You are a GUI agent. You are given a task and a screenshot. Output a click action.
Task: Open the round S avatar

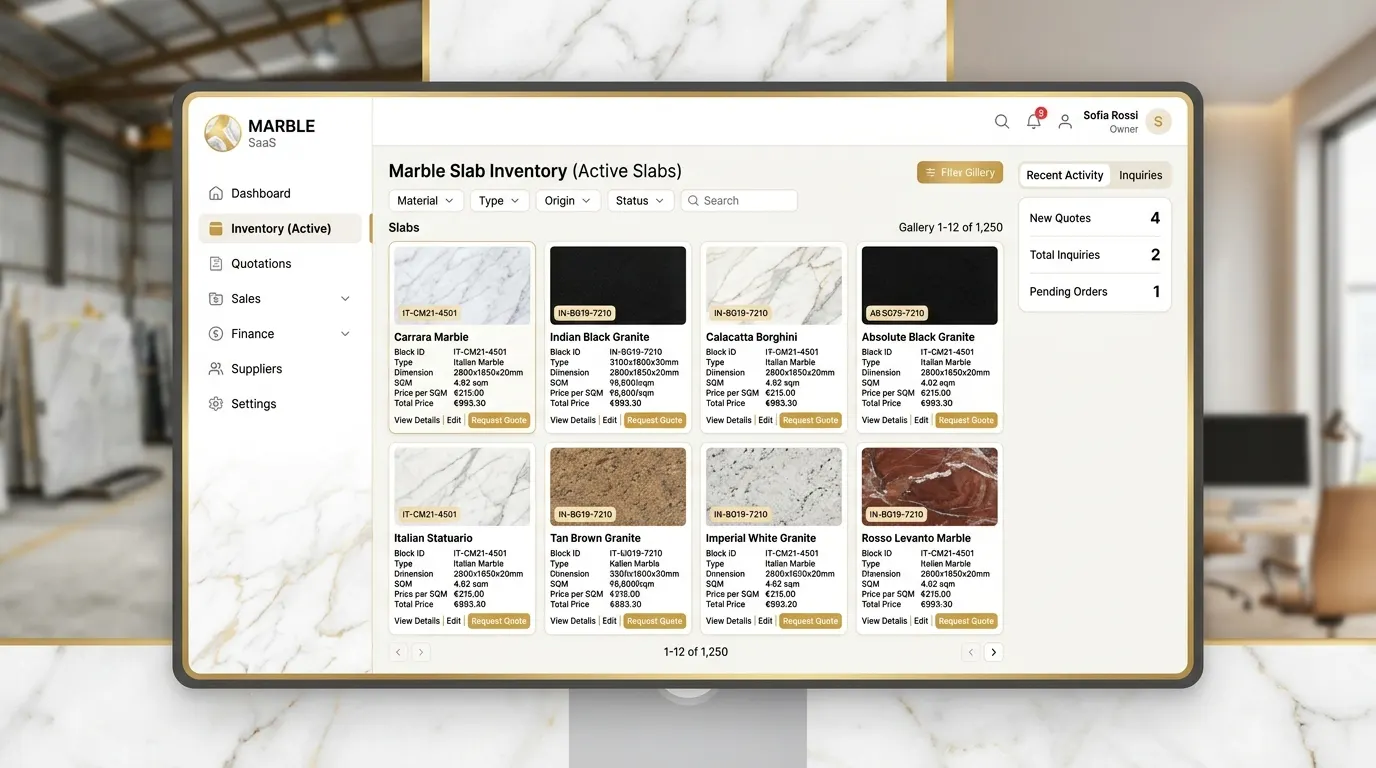[x=1158, y=122]
